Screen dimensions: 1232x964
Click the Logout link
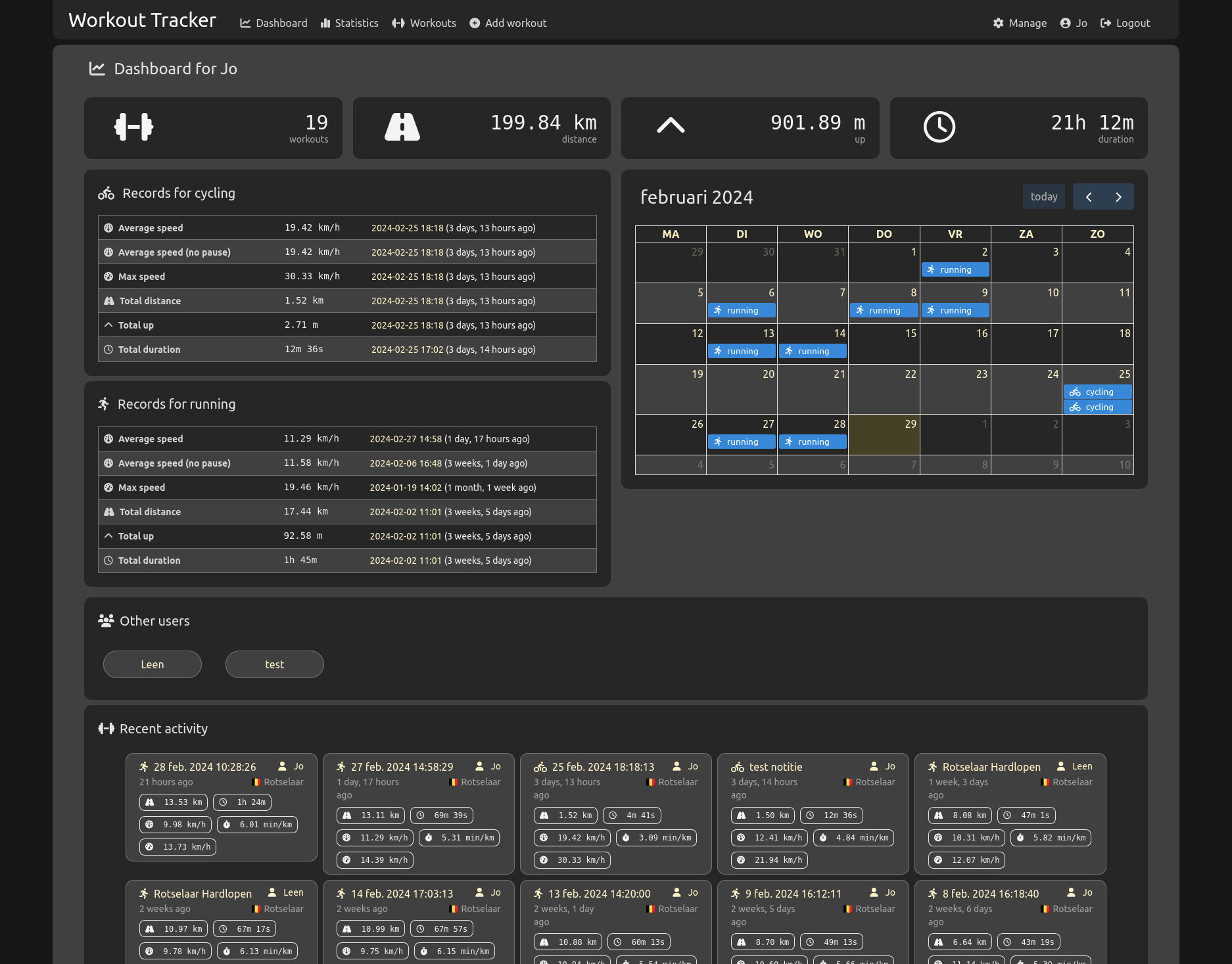(x=1125, y=23)
